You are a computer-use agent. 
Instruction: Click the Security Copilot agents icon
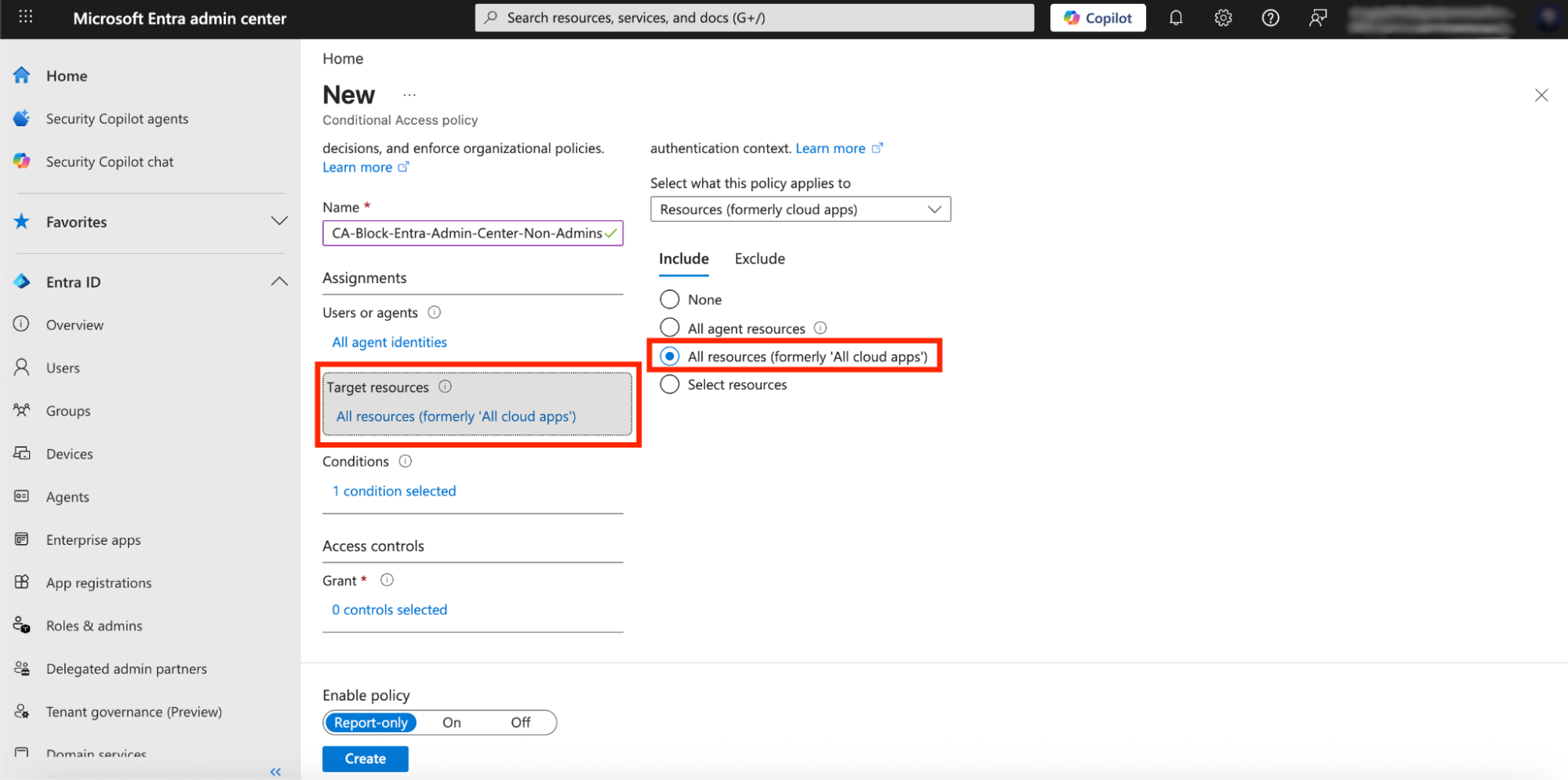[x=22, y=118]
